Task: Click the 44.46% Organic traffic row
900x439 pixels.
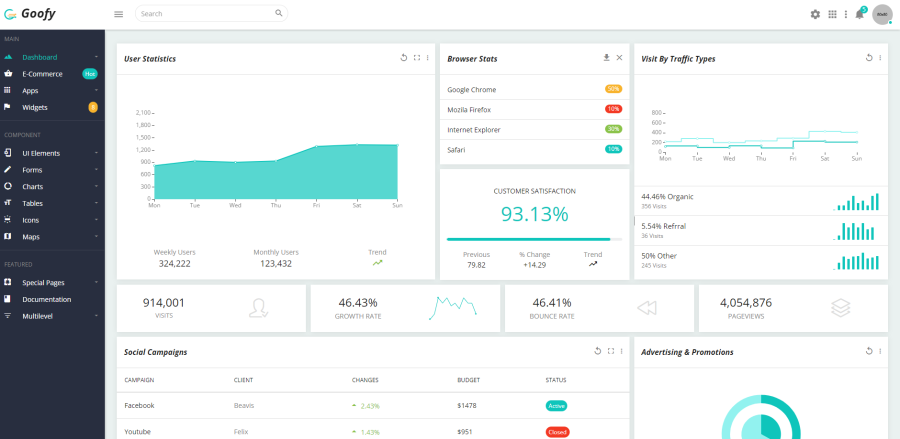Action: 761,201
